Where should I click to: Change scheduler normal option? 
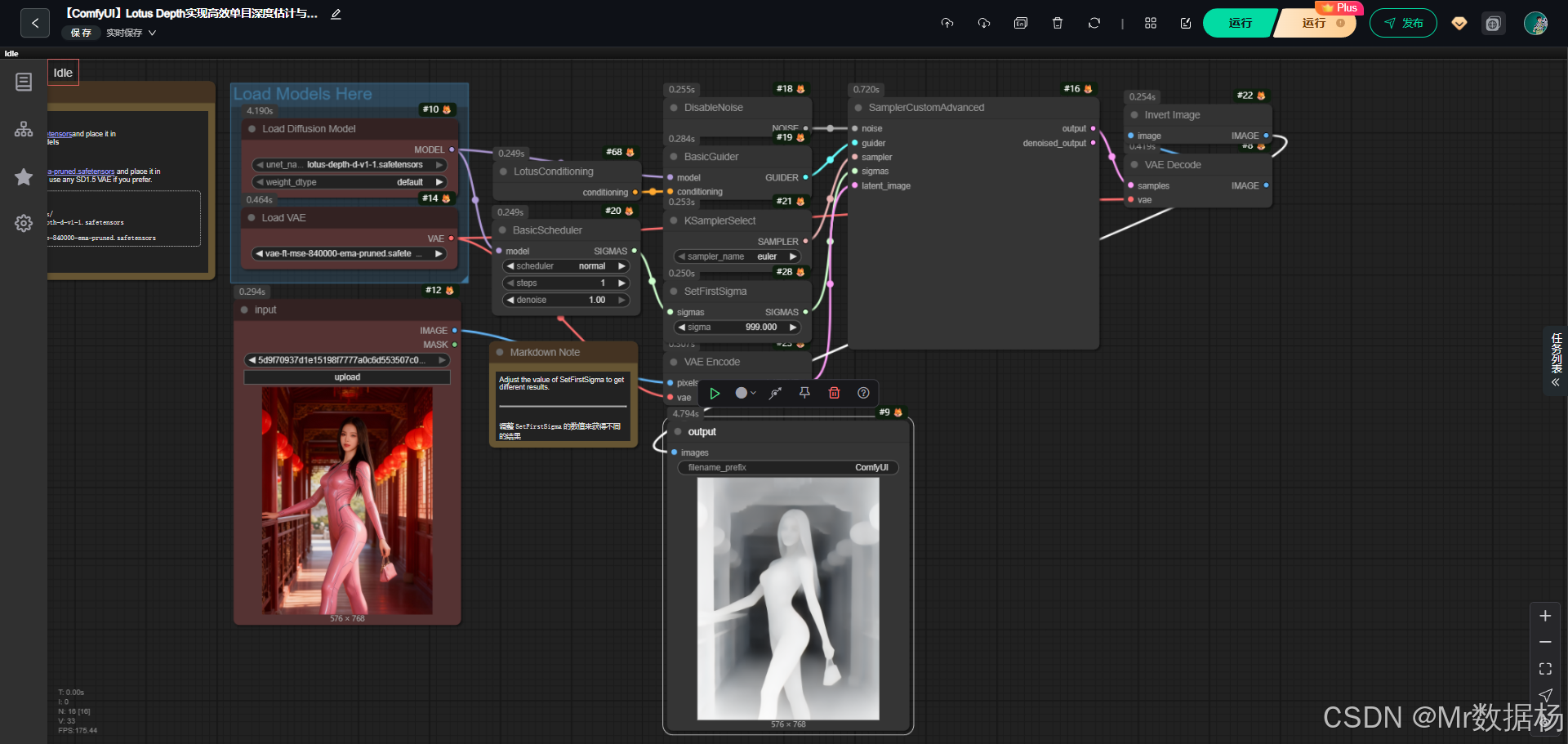[x=566, y=266]
